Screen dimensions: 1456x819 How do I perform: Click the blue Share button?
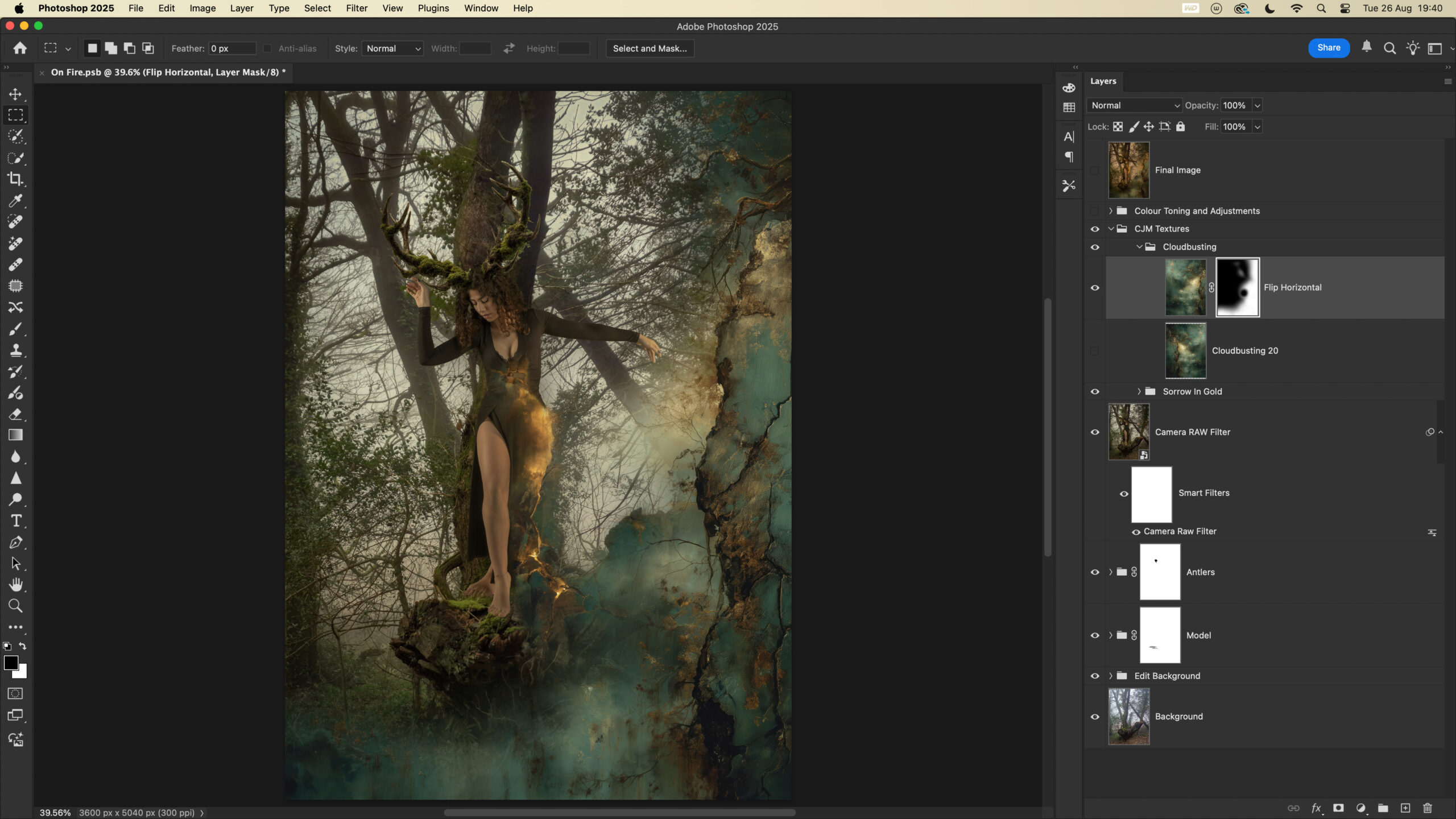tap(1329, 48)
